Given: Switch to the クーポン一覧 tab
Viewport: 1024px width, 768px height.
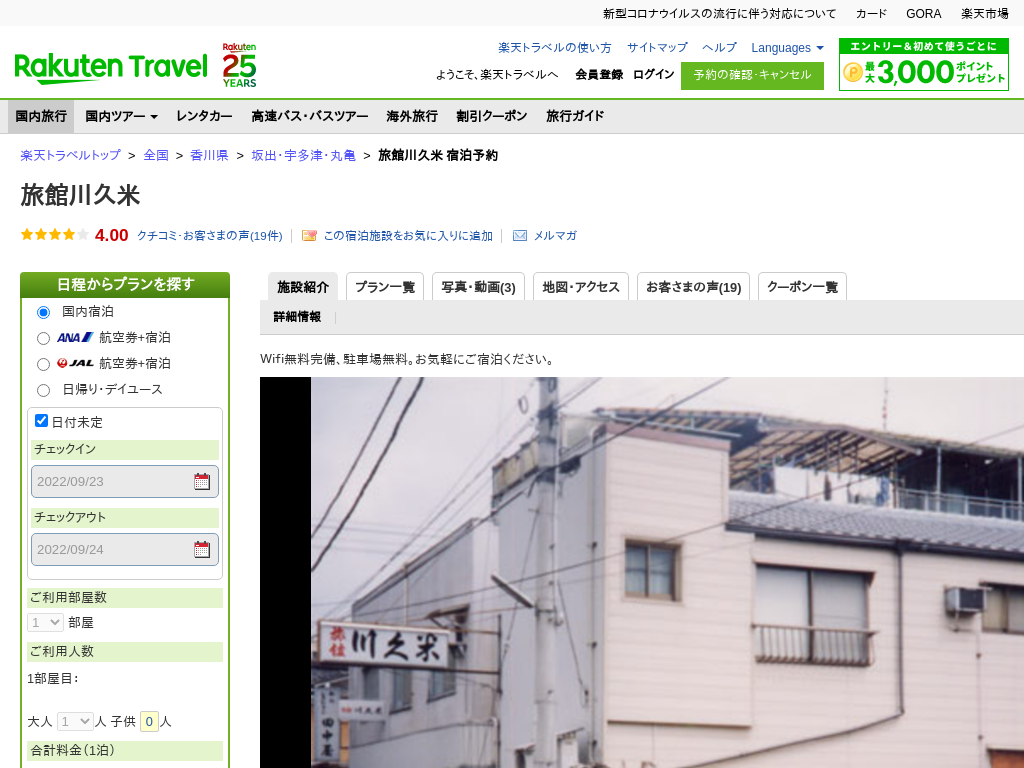Looking at the screenshot, I should point(802,287).
